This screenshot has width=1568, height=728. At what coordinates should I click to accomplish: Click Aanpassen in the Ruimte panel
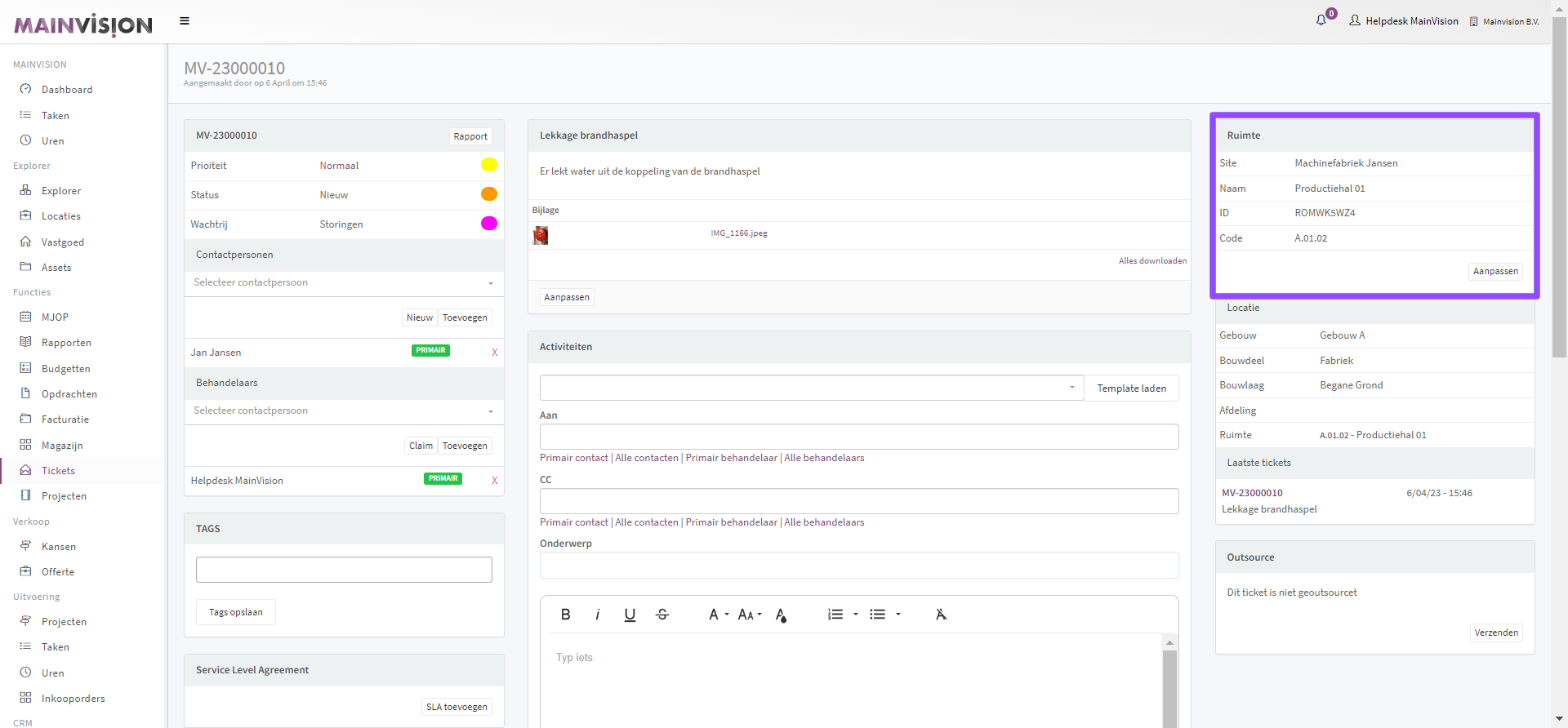click(1496, 271)
